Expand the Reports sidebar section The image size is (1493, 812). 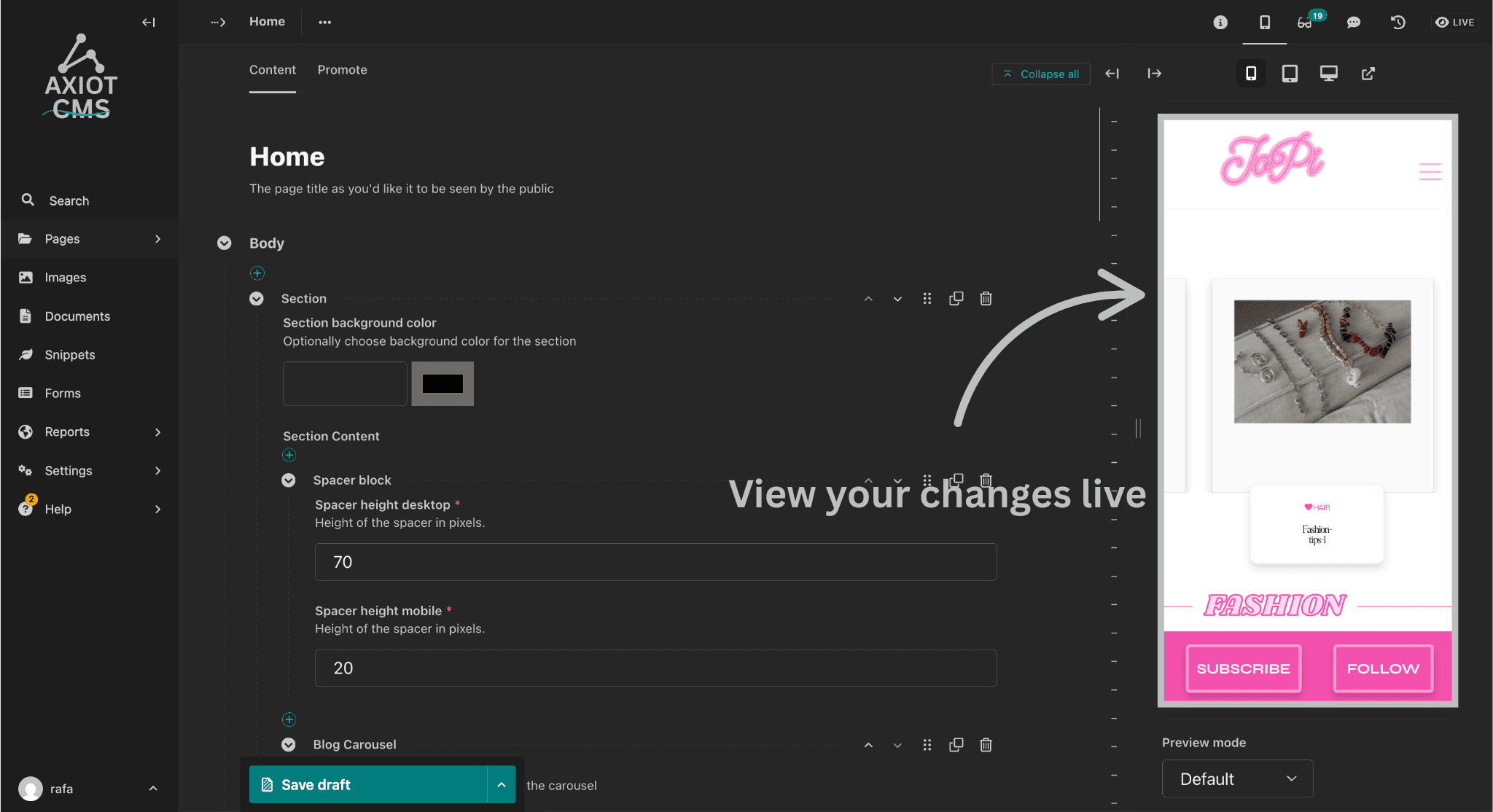click(157, 432)
